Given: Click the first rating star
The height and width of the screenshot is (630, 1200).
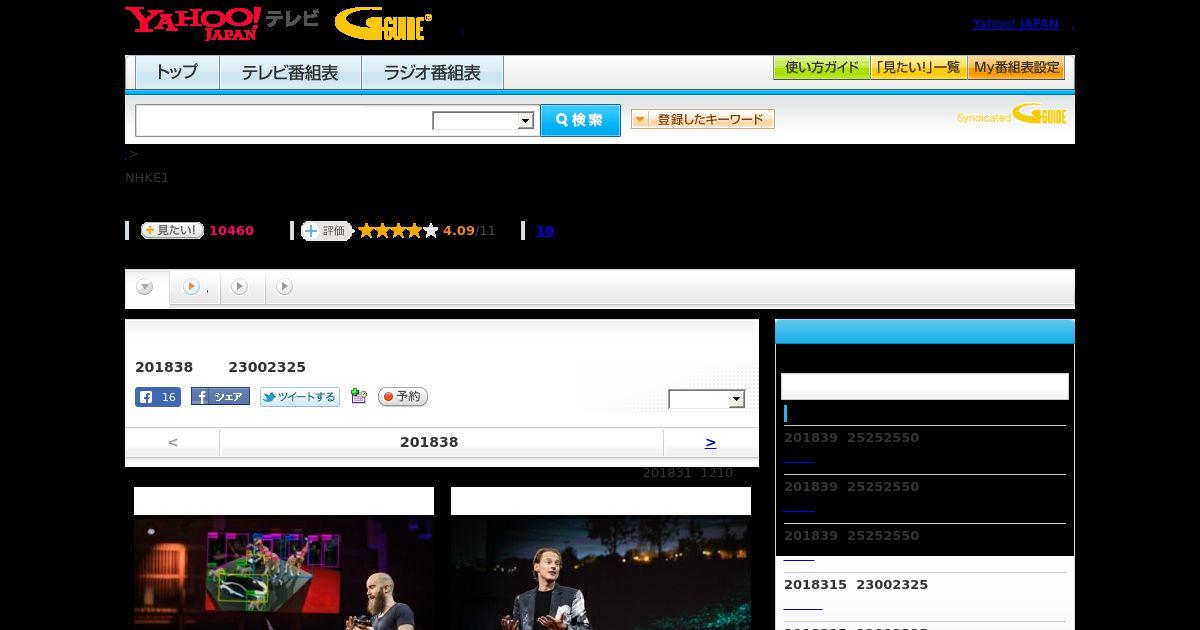Looking at the screenshot, I should point(366,231).
